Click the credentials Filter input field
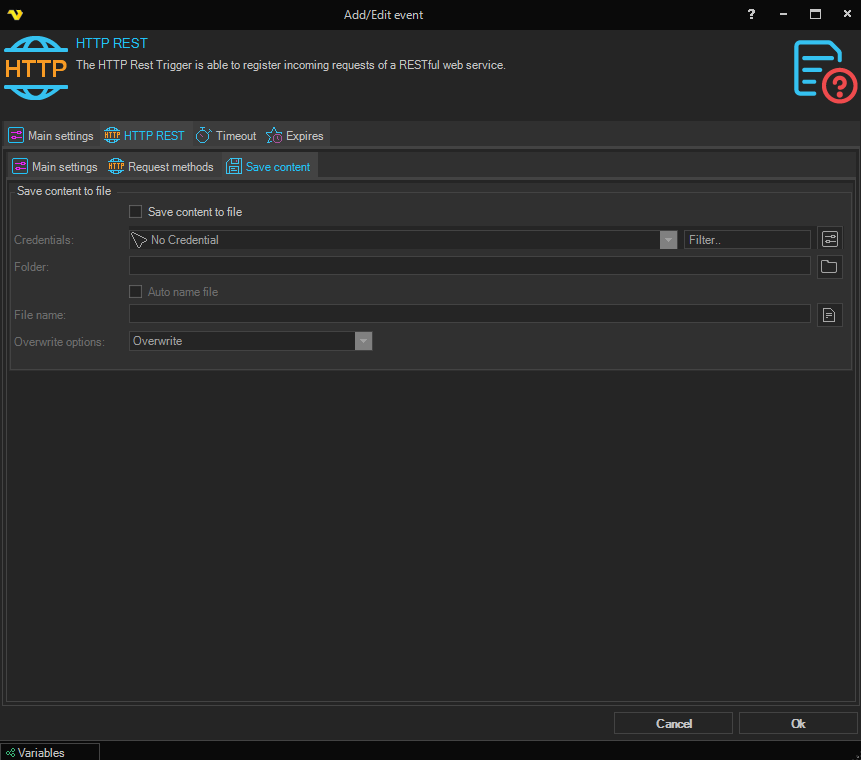The width and height of the screenshot is (861, 760). [x=747, y=240]
